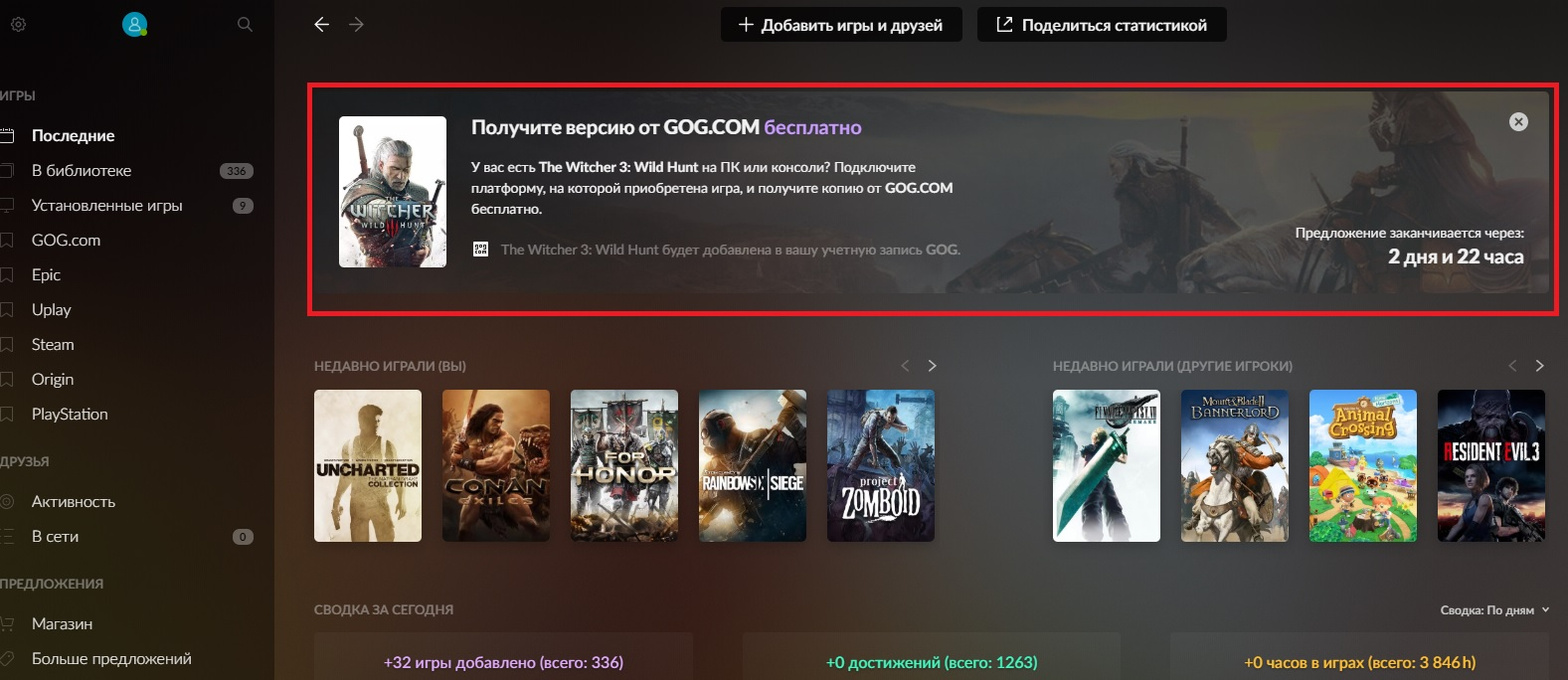
Task: Open the settings gear icon
Action: 18,24
